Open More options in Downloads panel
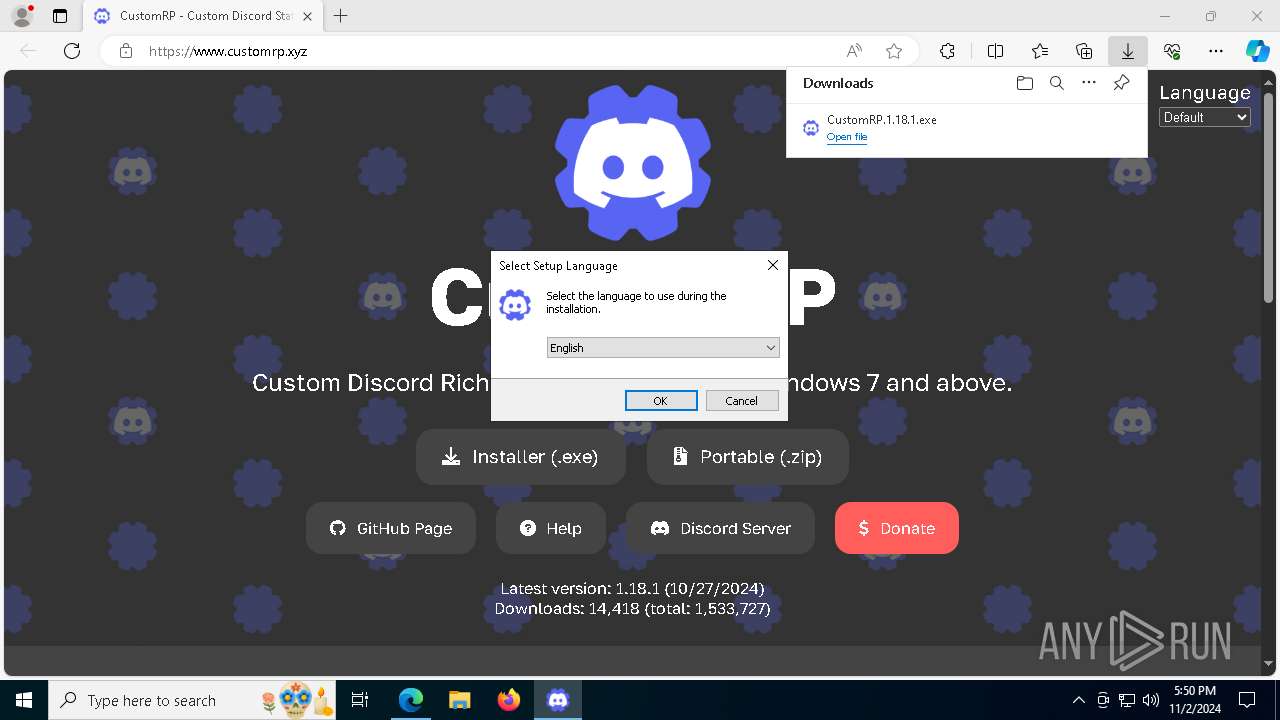Screen dimensions: 1280x720 click(1089, 83)
